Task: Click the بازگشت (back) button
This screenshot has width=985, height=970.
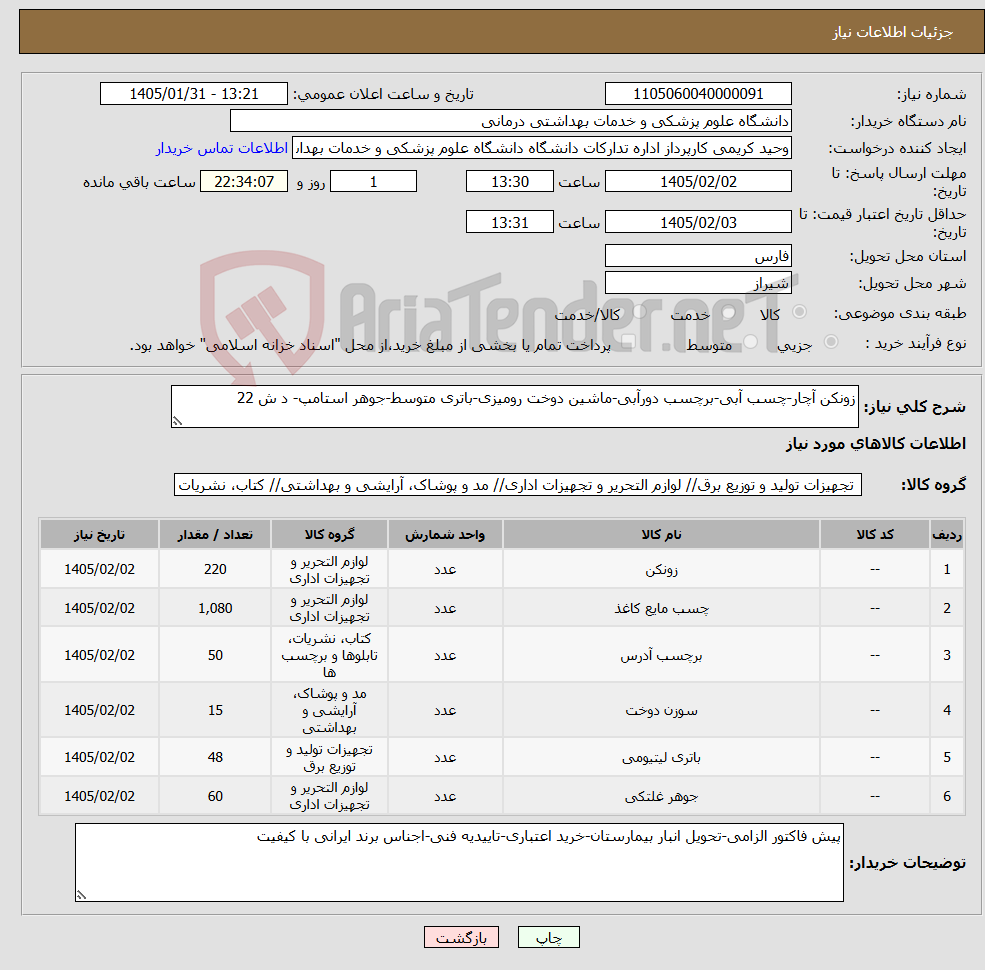Action: point(461,937)
